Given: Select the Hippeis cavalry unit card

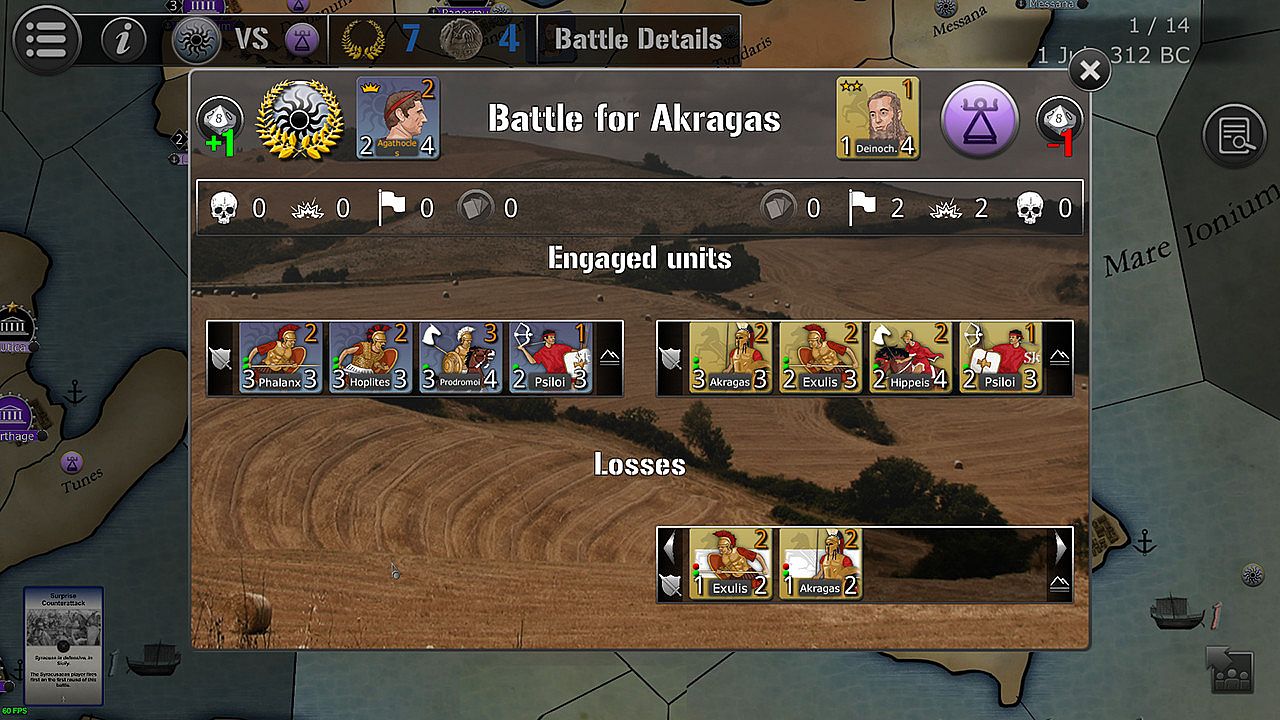Looking at the screenshot, I should (x=910, y=357).
